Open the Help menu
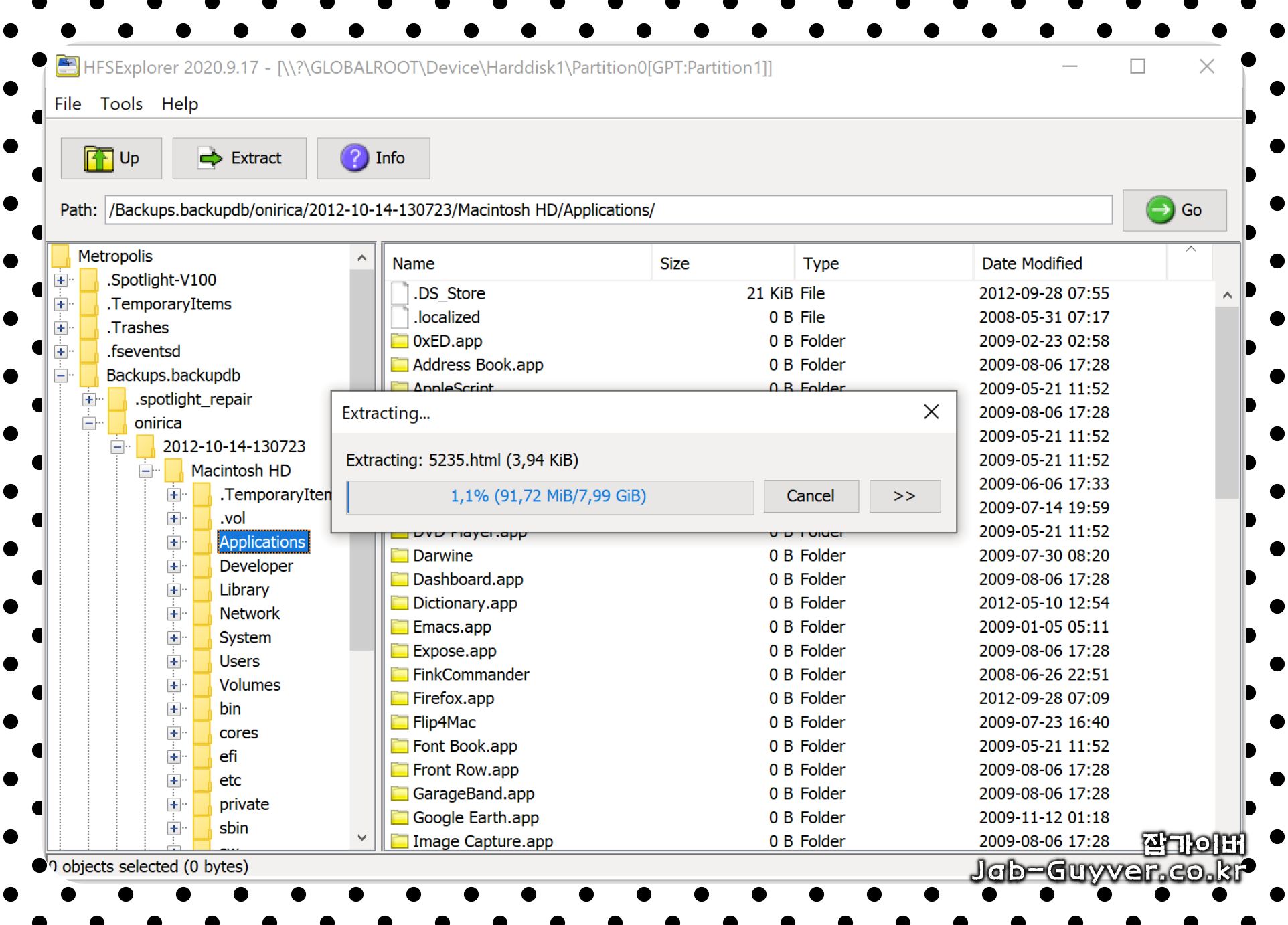Image resolution: width=1288 pixels, height=925 pixels. coord(179,104)
